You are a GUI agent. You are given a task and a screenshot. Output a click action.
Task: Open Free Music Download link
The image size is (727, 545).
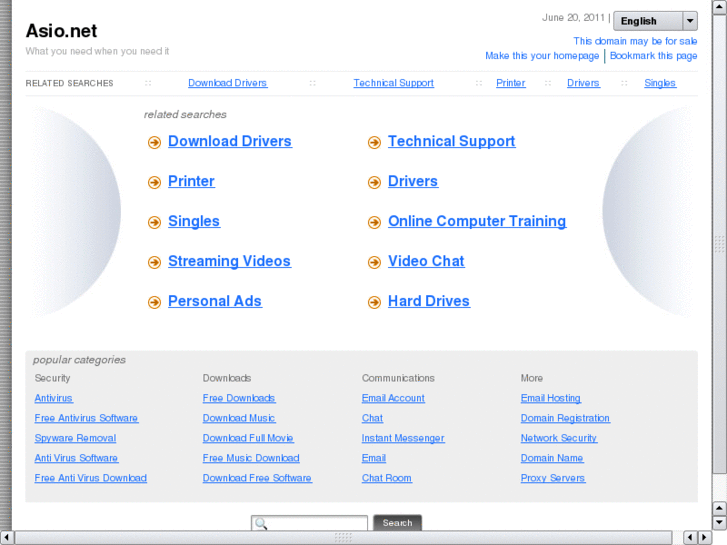click(x=251, y=458)
